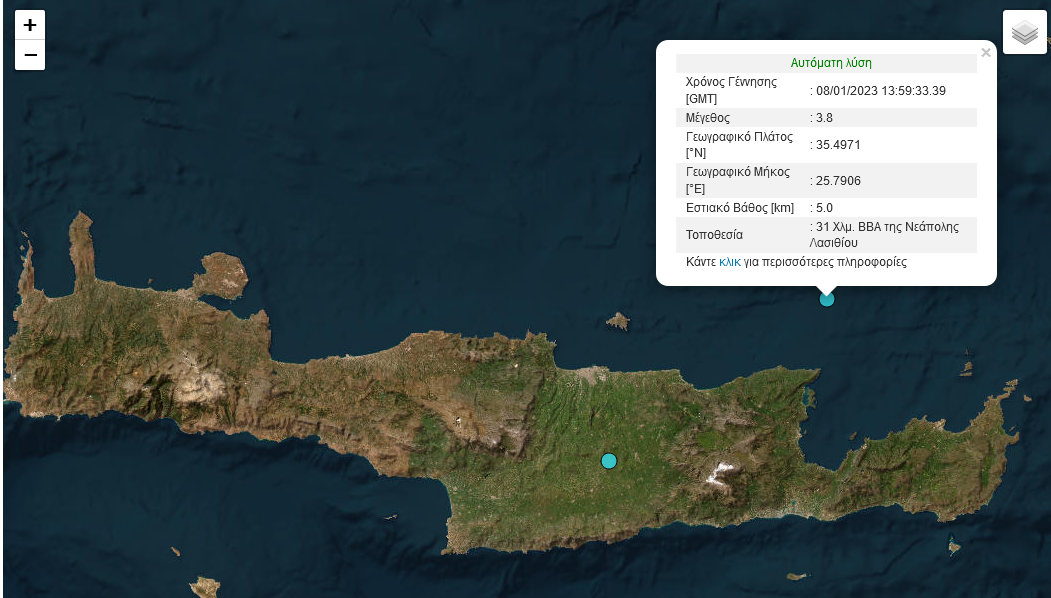Viewport: 1051px width, 598px height.
Task: Follow the 'κλικ' link for more information
Action: pyautogui.click(x=730, y=262)
